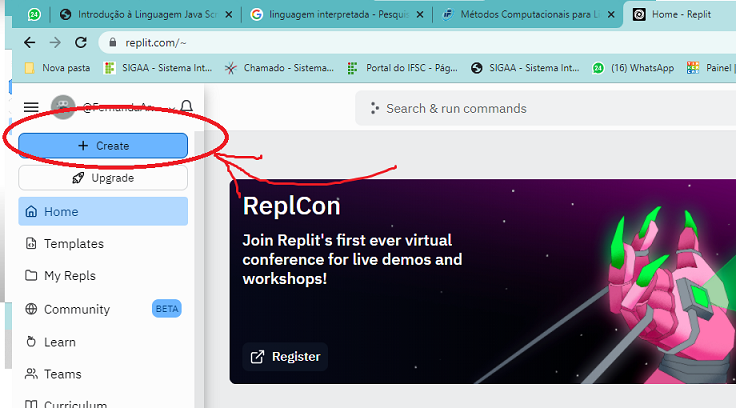Click the notifications bell icon
This screenshot has width=736, height=408.
point(186,107)
